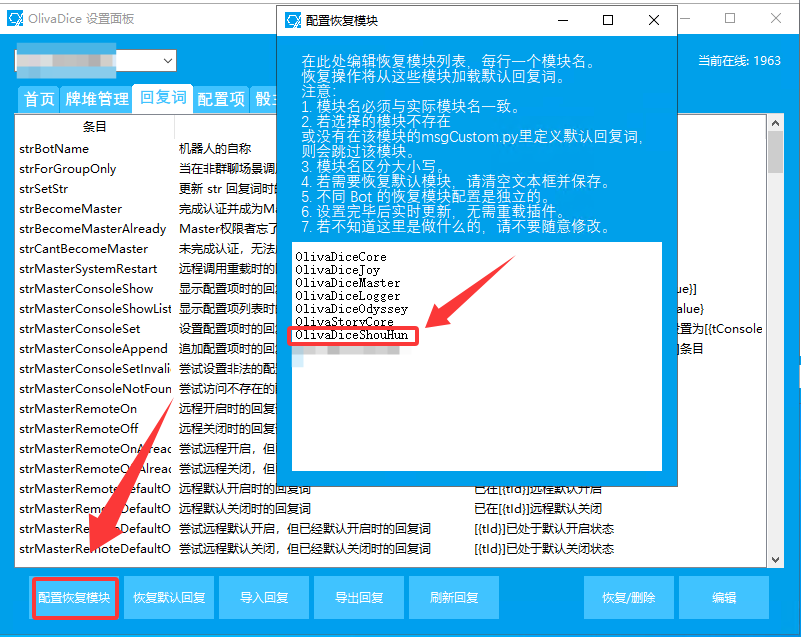Click the 恢复默认回复 button
The image size is (801, 637).
pyautogui.click(x=169, y=598)
